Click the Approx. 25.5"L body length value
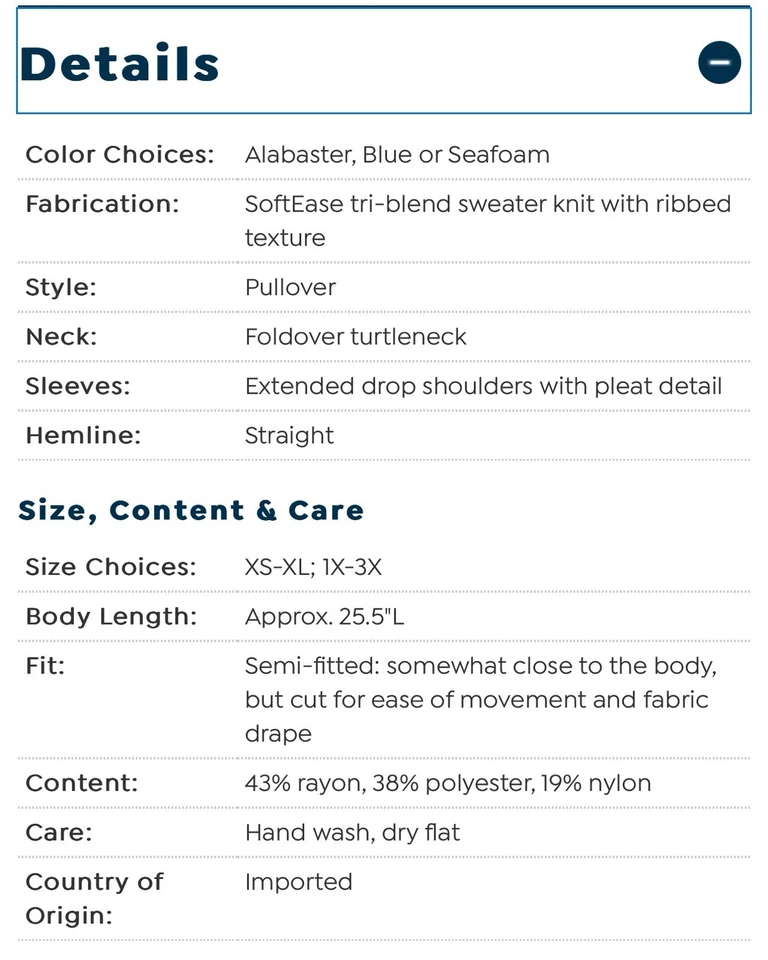Screen dimensions: 768x960 (x=324, y=616)
